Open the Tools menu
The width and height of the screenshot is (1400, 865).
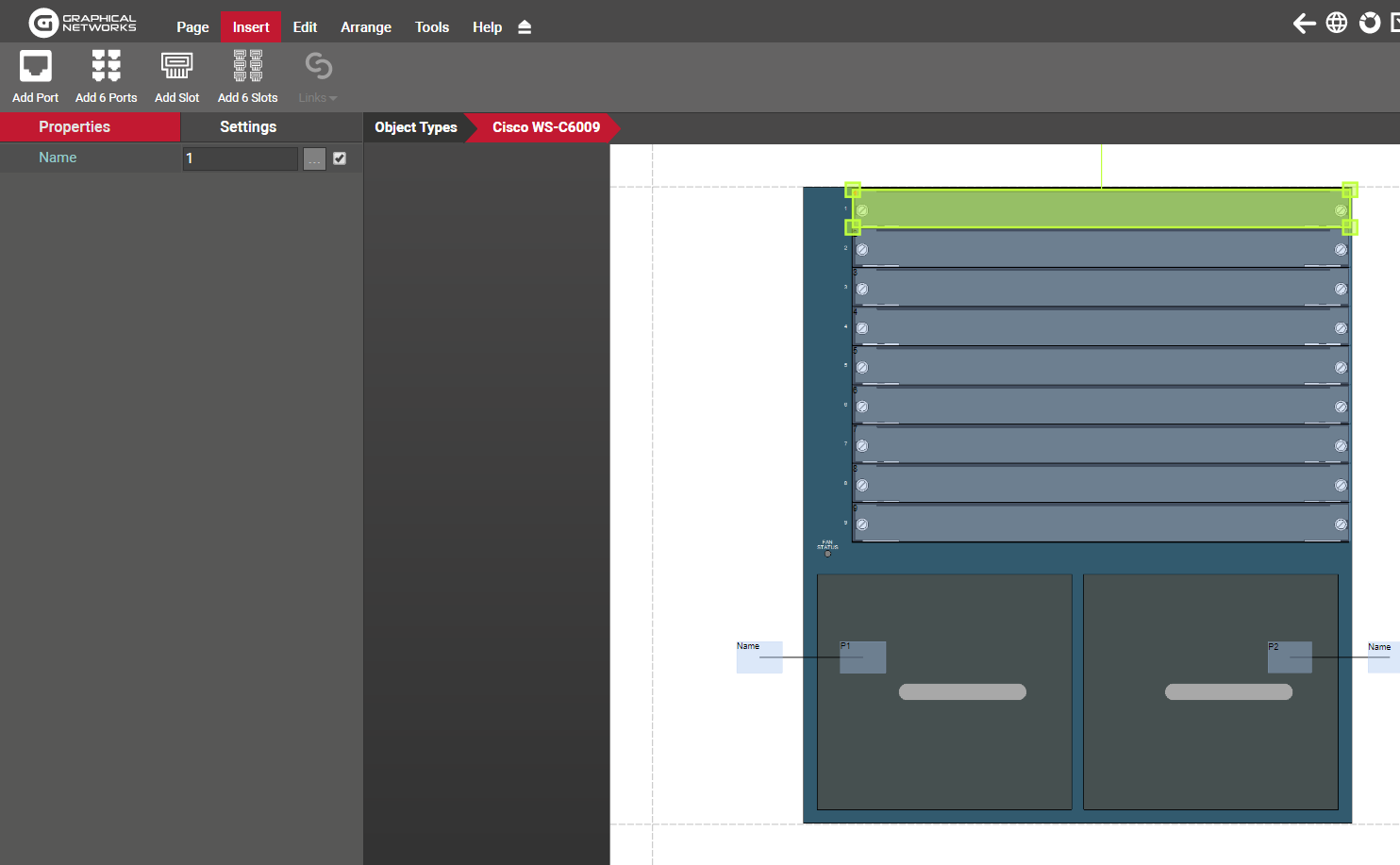432,27
